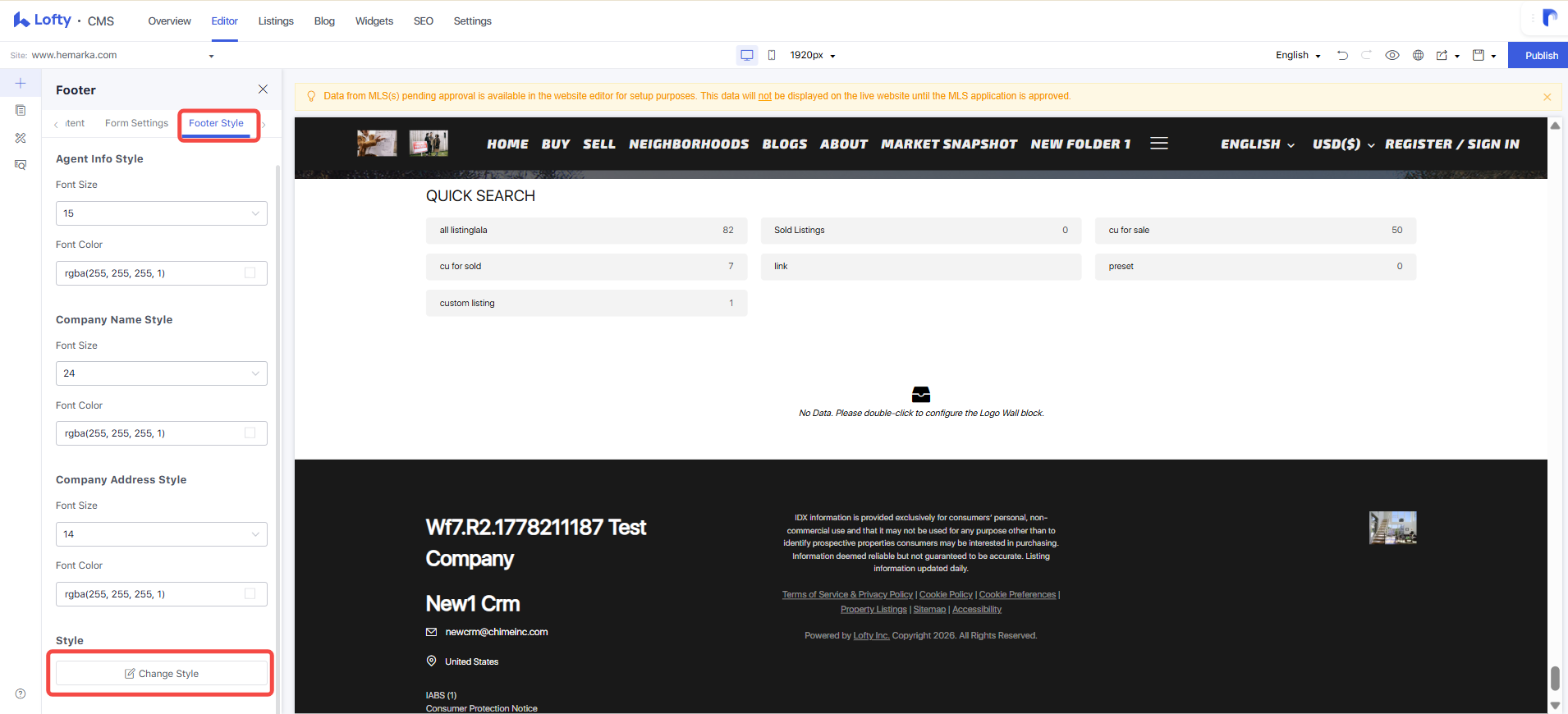Switch to the Form Settings tab
This screenshot has height=714, width=1568.
click(136, 123)
